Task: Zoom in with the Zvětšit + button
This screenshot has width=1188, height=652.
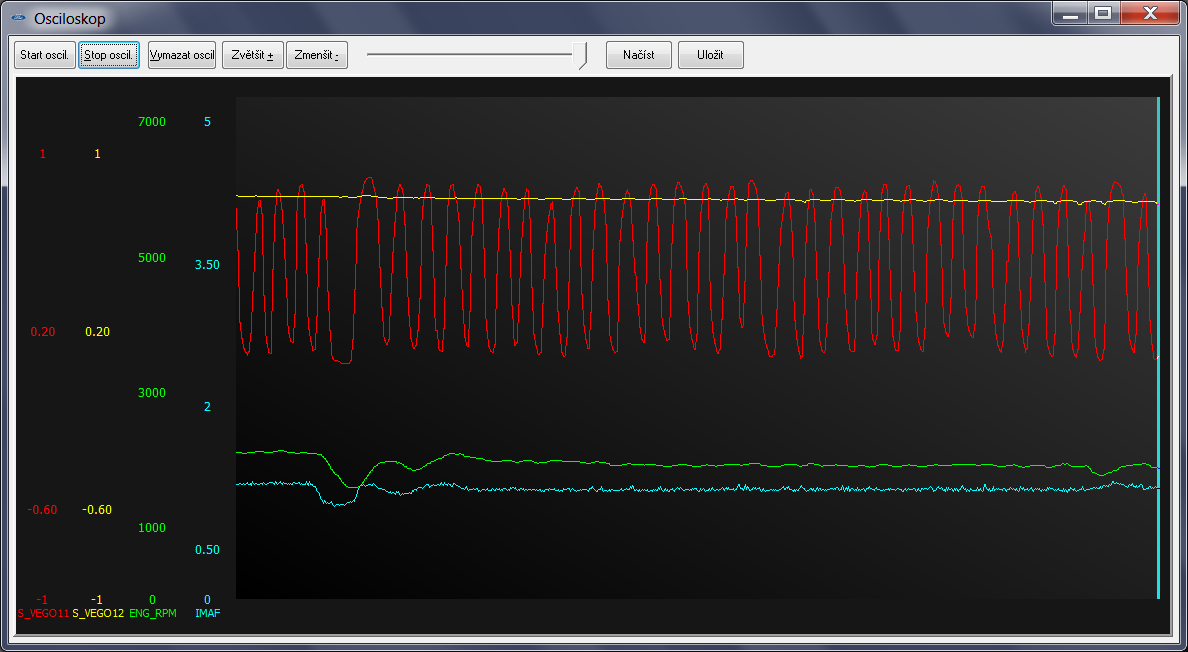Action: pyautogui.click(x=253, y=55)
